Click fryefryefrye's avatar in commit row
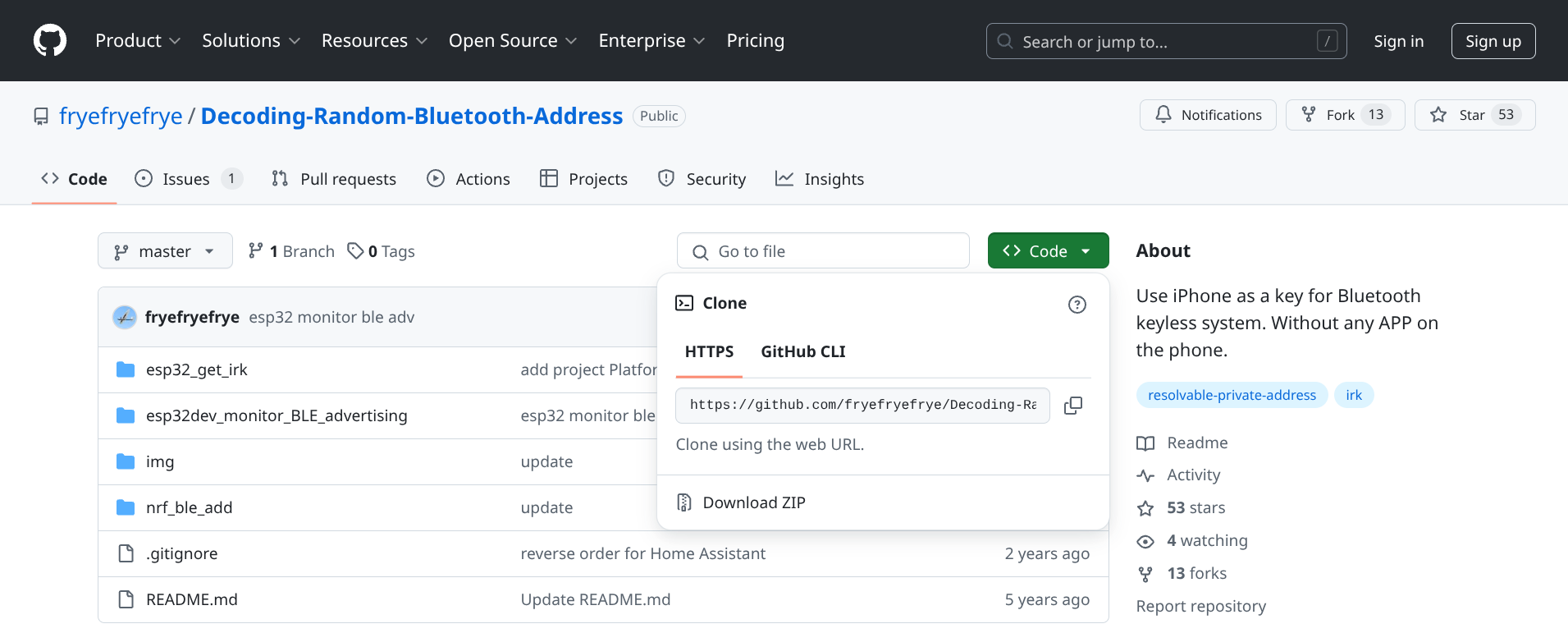Viewport: 1568px width, 633px height. pos(125,317)
